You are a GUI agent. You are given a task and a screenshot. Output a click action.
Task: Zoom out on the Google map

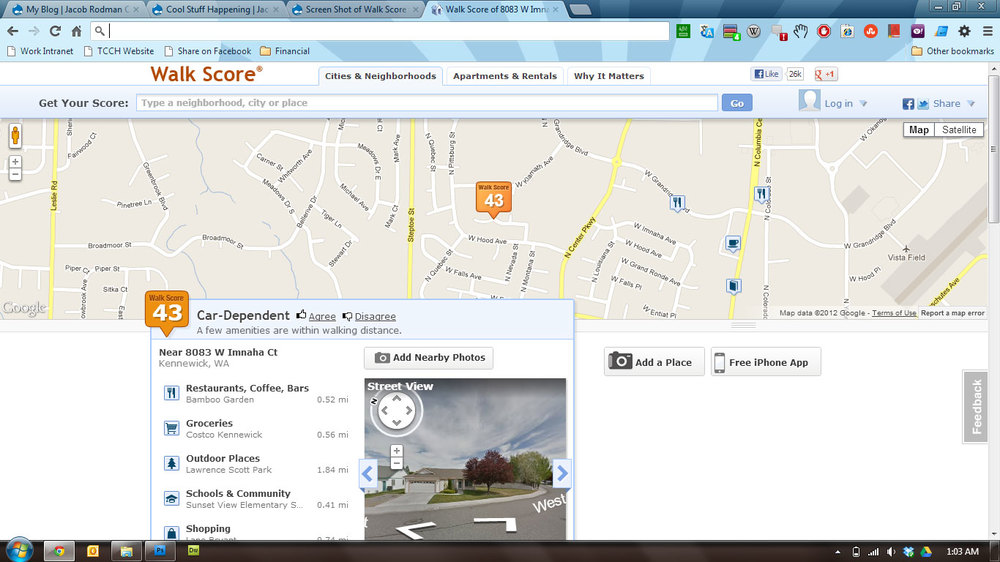tap(15, 174)
